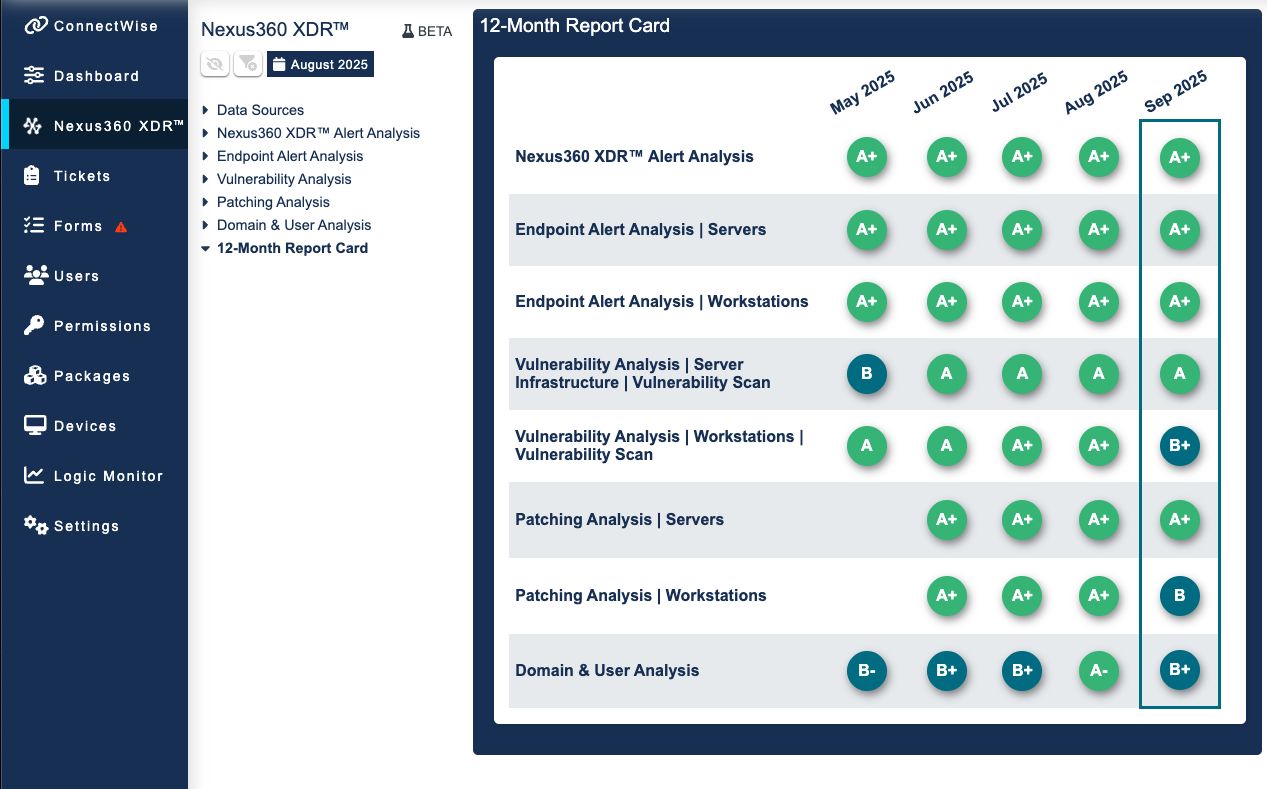Image resolution: width=1267 pixels, height=789 pixels.
Task: Open Devices in the sidebar menu
Action: [x=94, y=425]
